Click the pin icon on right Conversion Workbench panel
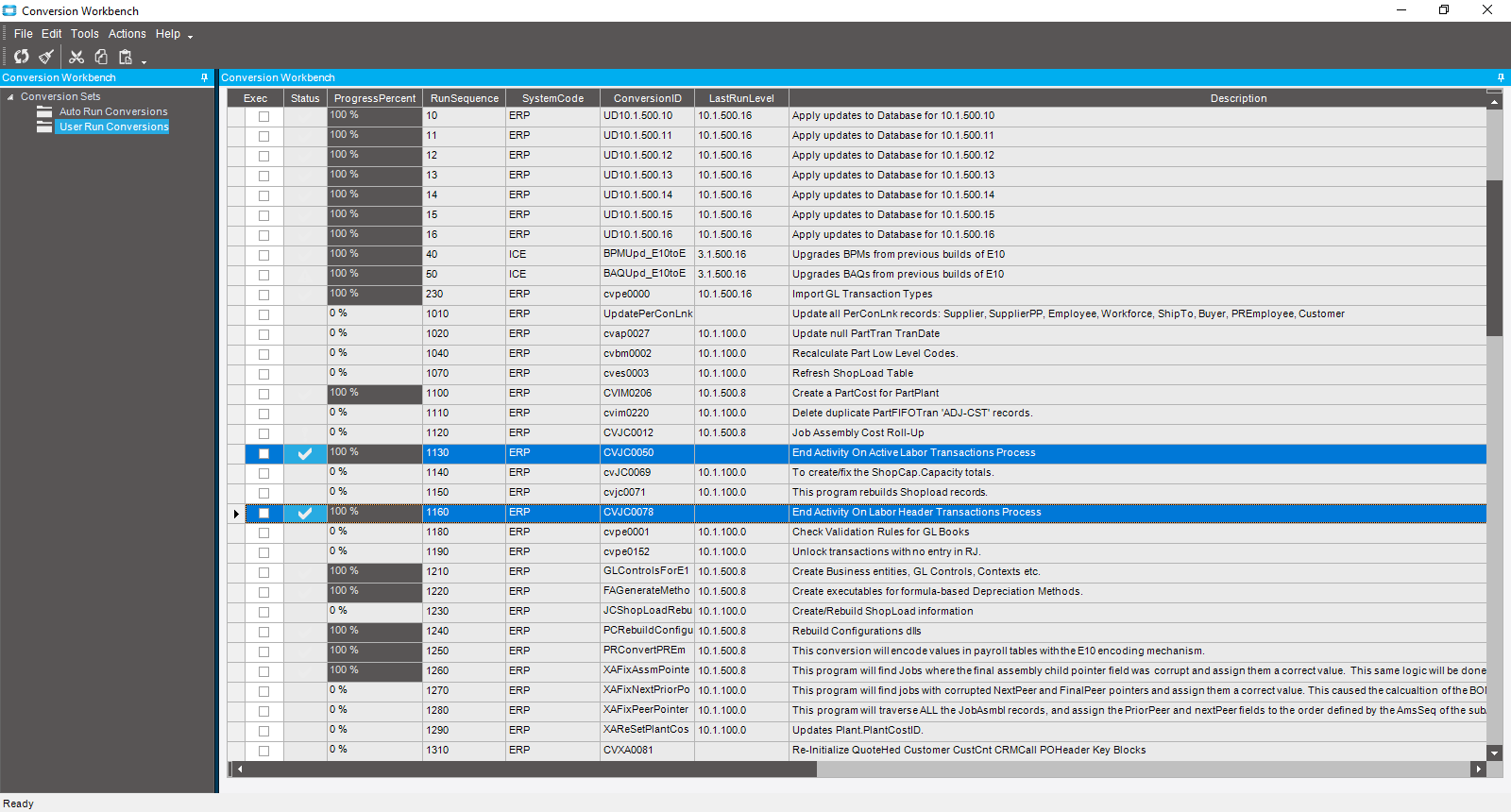 coord(1501,77)
